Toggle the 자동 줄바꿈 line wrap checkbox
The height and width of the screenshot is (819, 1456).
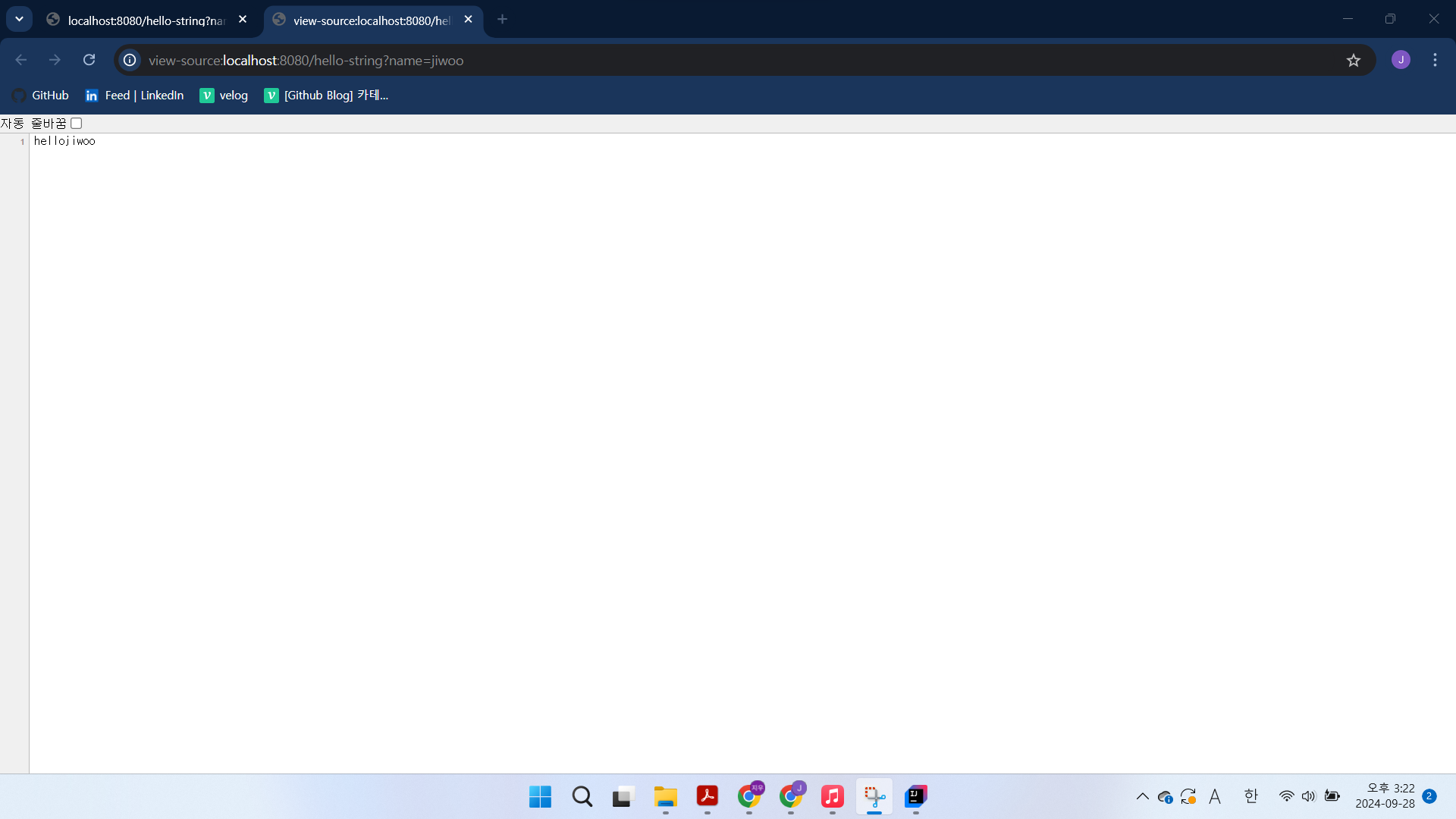[77, 123]
